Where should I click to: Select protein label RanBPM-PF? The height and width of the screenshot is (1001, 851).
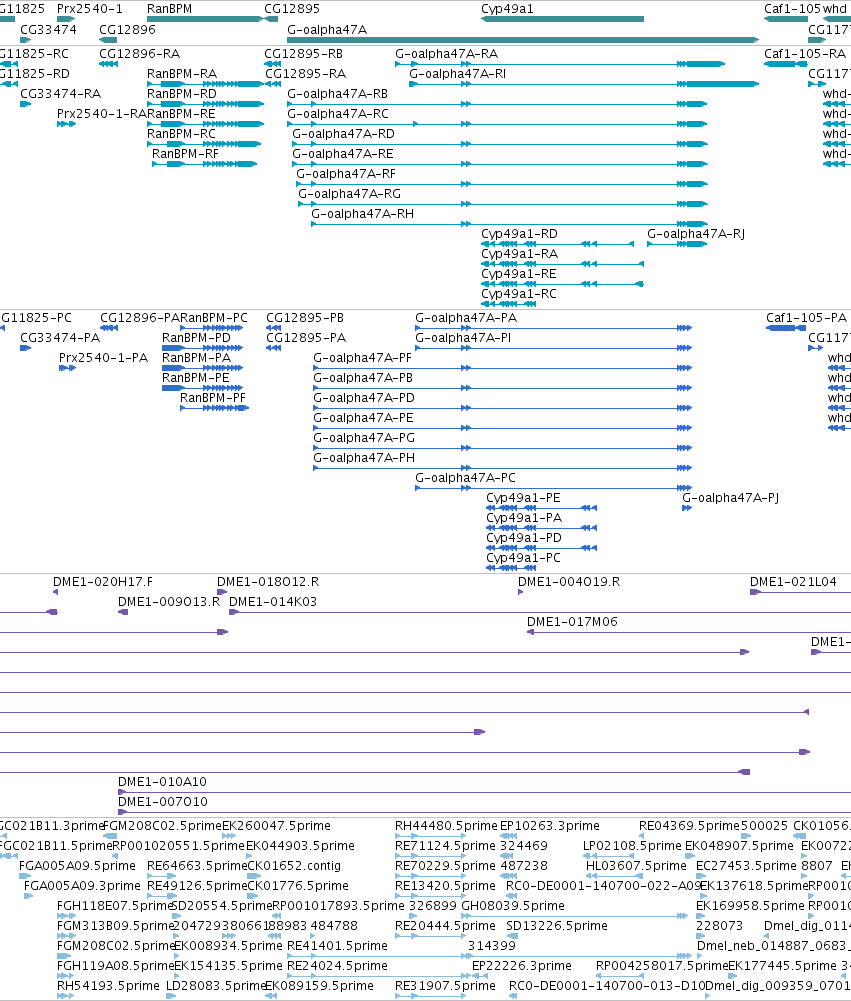pos(213,398)
